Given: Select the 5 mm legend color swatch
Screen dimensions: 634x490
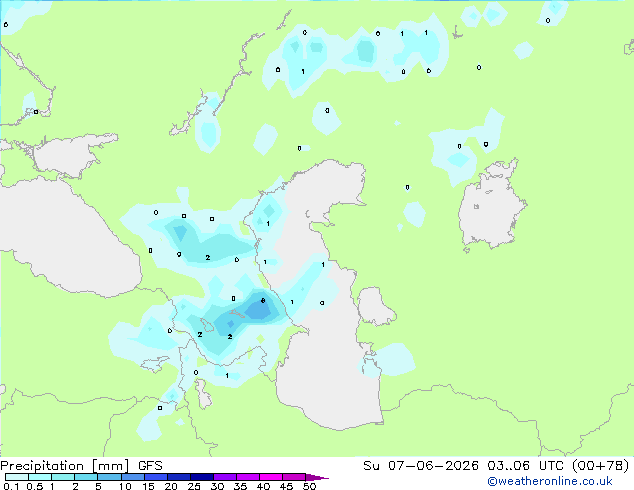Looking at the screenshot, I should point(109,477).
